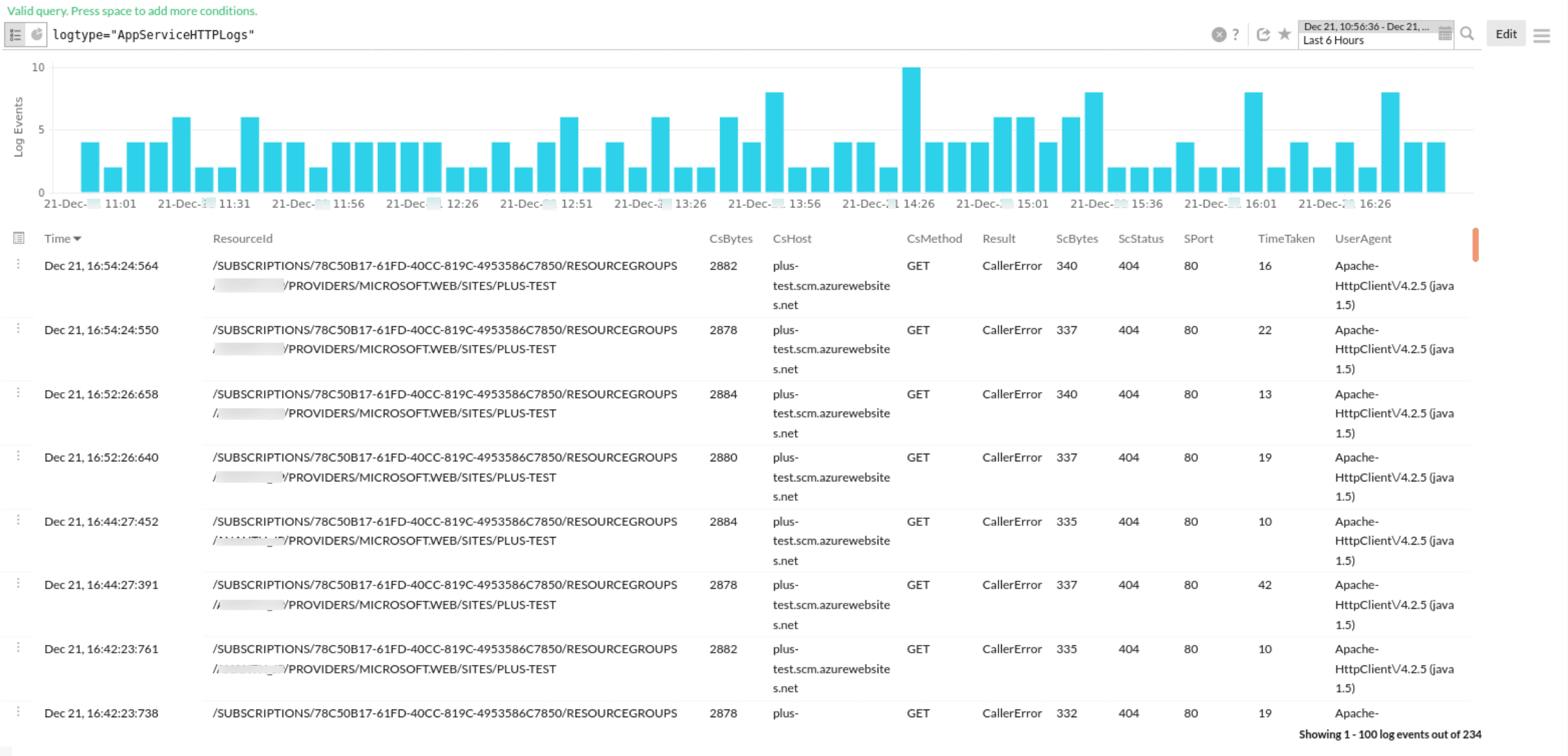1568x756 pixels.
Task: Click the share/export arrow icon
Action: pos(1263,35)
